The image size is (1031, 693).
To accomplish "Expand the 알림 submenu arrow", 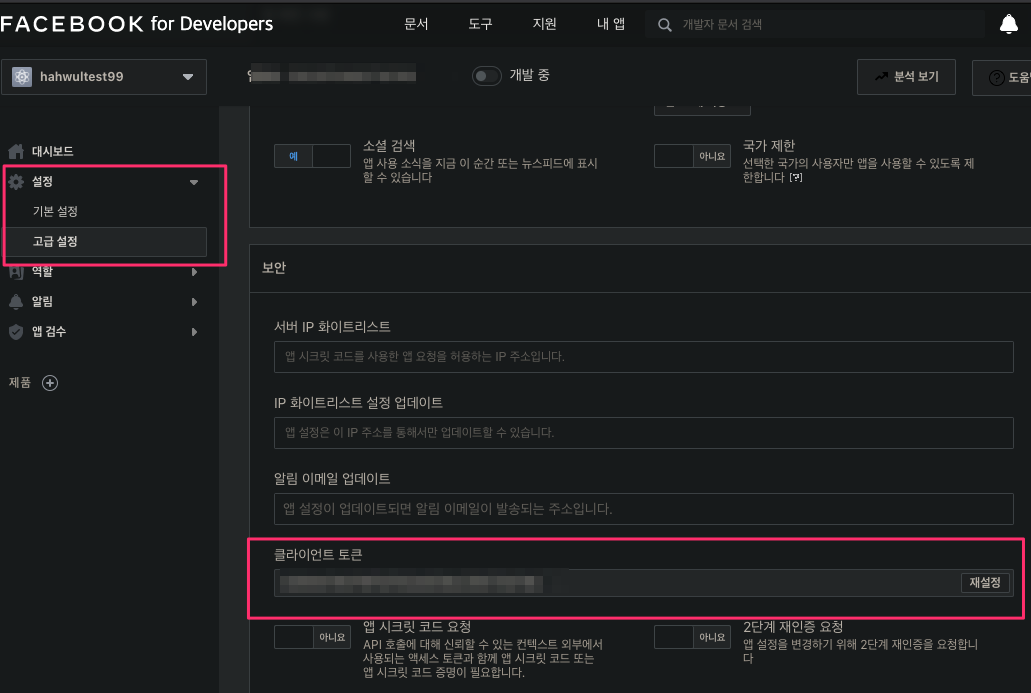I will [x=194, y=302].
